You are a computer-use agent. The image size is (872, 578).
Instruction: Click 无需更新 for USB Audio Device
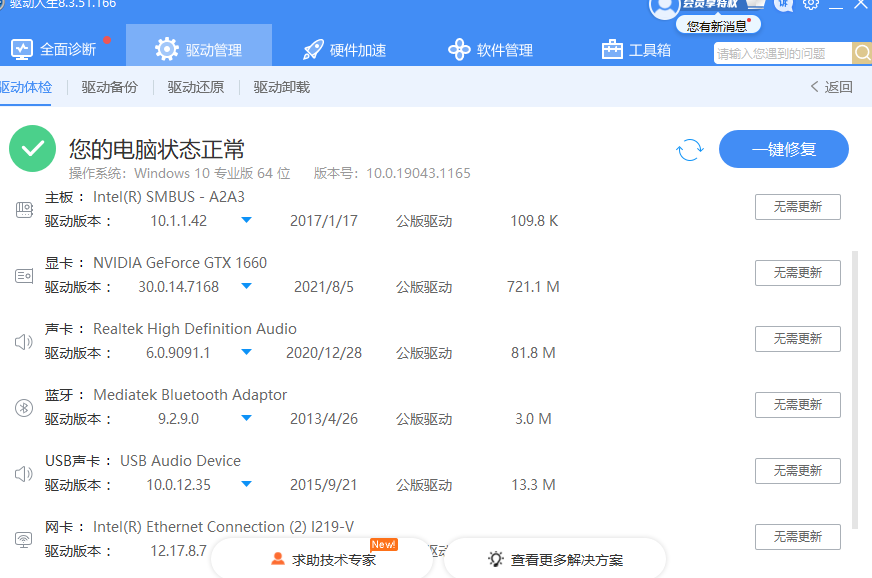pos(797,471)
